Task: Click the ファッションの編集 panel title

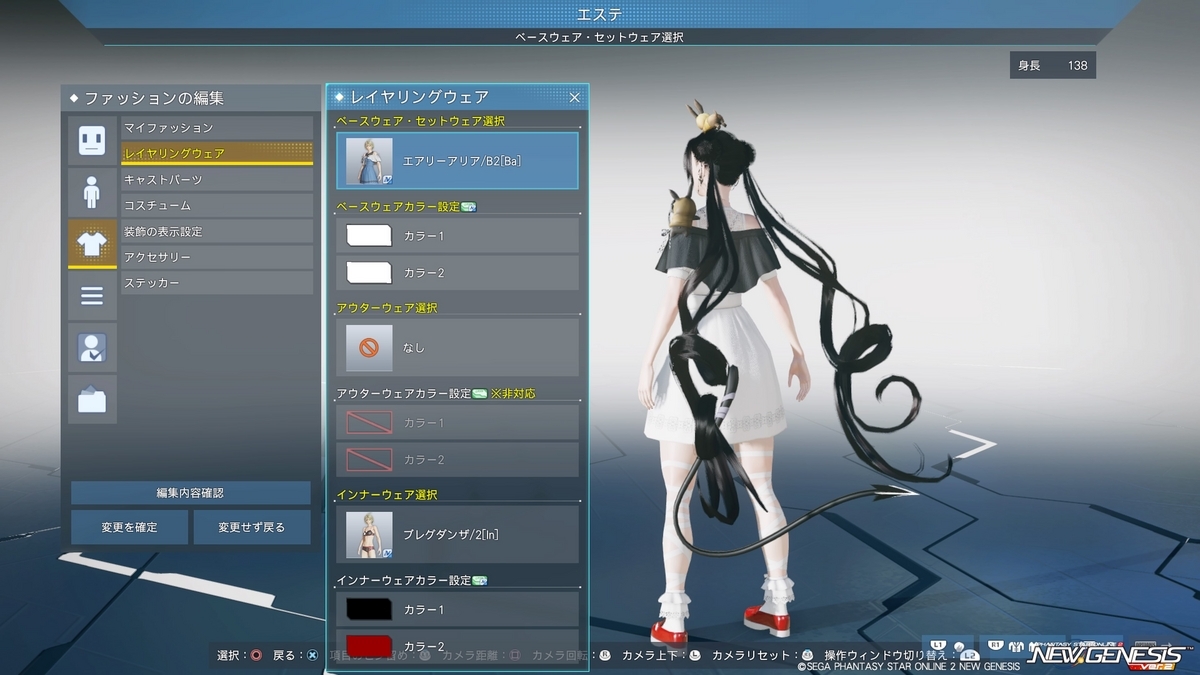Action: (x=154, y=98)
